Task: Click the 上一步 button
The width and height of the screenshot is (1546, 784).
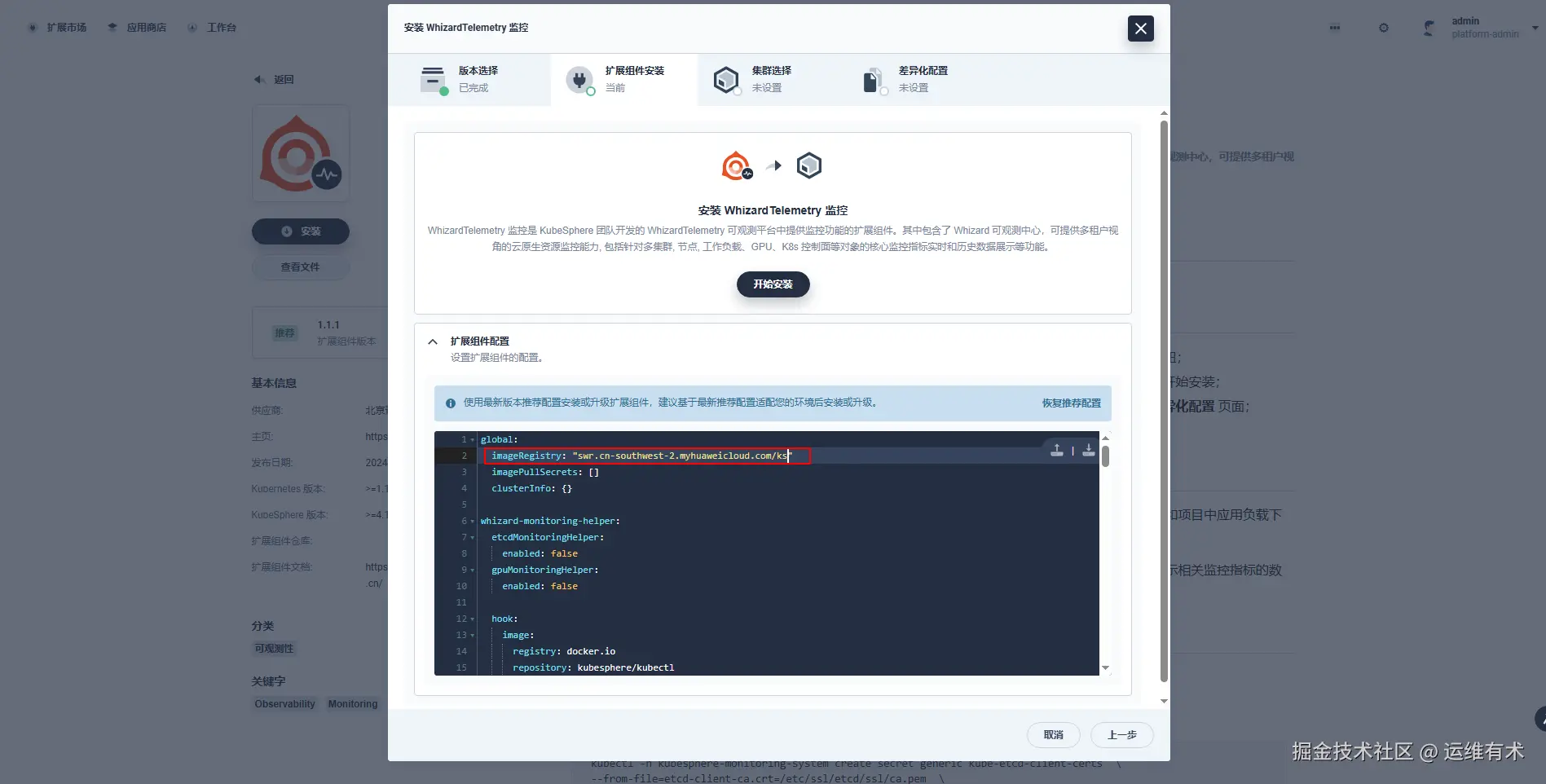Action: click(1121, 735)
